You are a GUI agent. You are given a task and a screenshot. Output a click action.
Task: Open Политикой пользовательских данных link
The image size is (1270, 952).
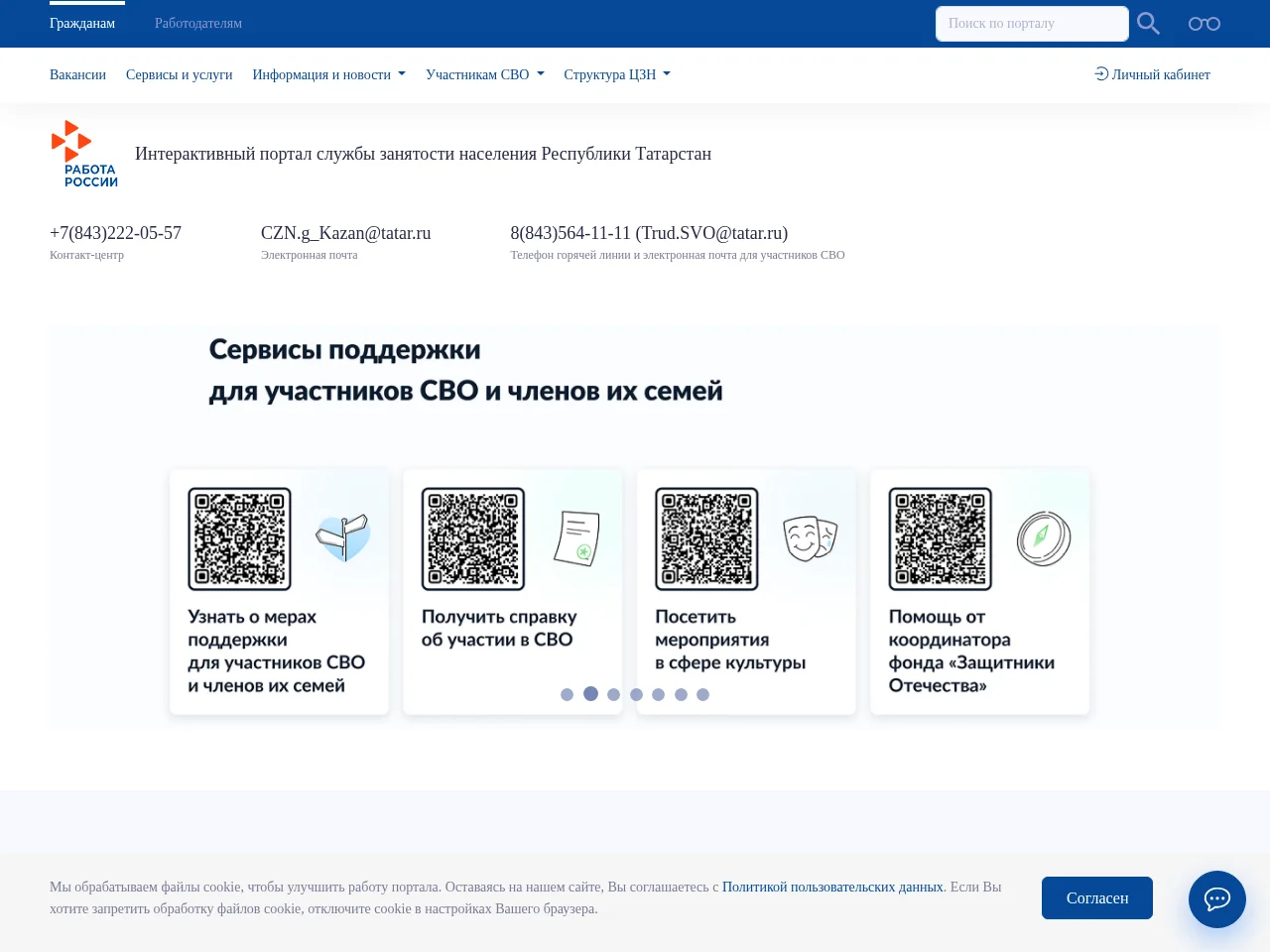click(x=832, y=887)
